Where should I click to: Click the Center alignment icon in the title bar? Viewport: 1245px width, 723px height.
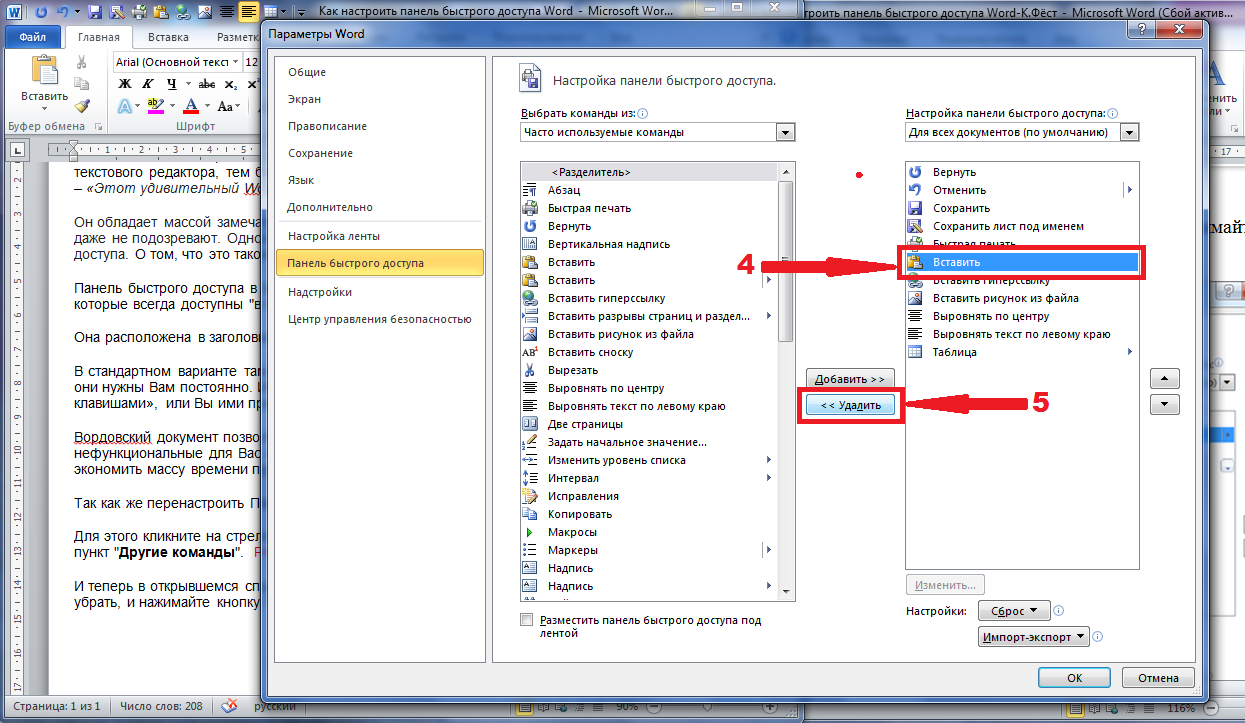[x=227, y=12]
